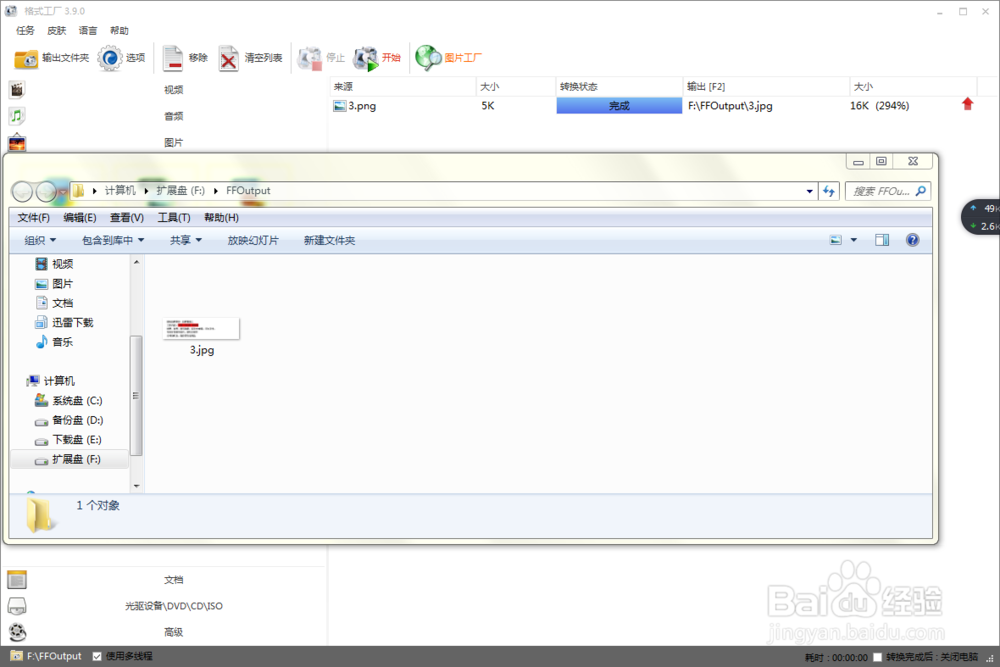Expand the breadcrumb arrow after 扩展盘 (F:)

pyautogui.click(x=216, y=191)
